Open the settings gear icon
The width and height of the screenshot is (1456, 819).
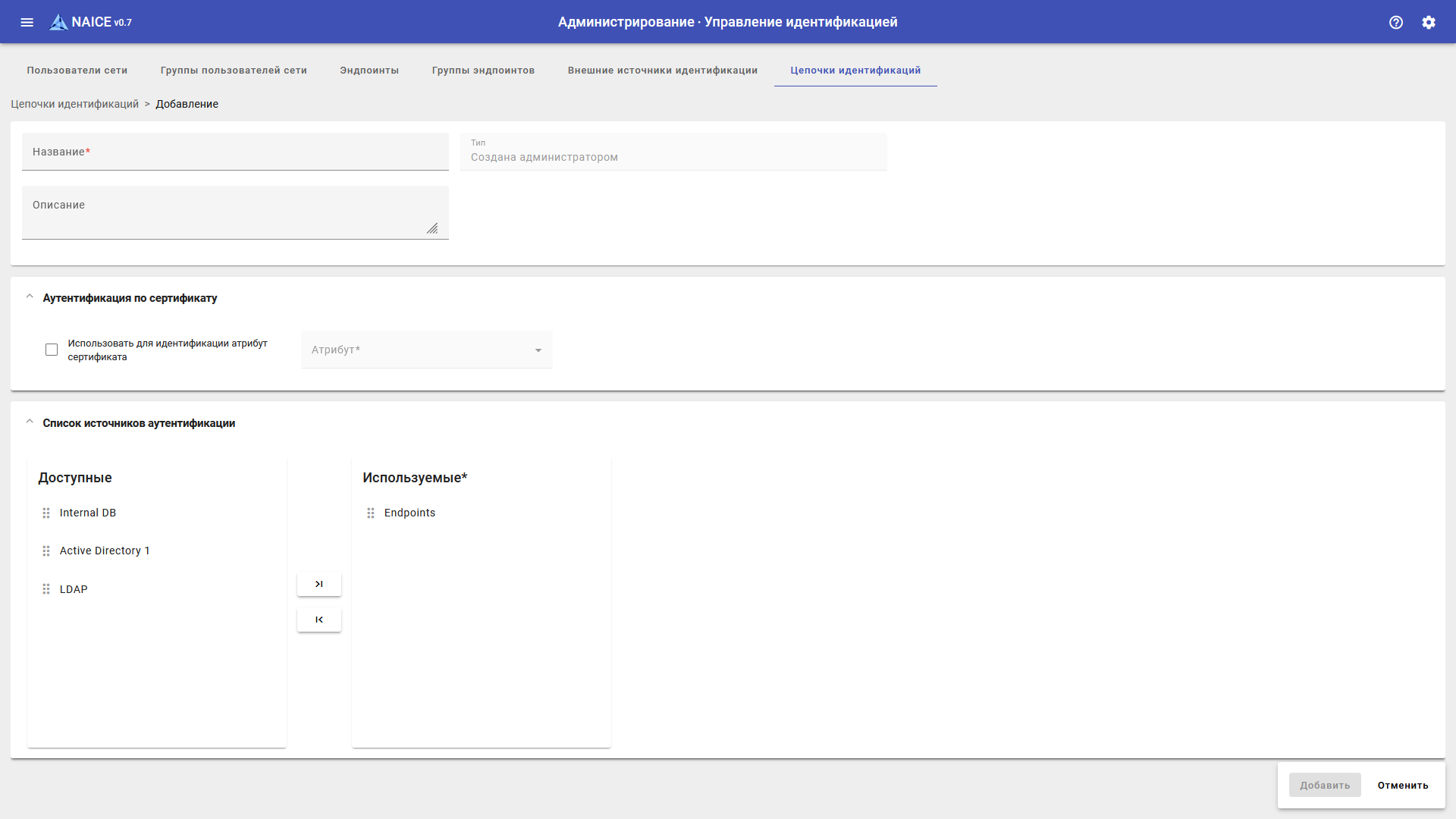(1429, 22)
